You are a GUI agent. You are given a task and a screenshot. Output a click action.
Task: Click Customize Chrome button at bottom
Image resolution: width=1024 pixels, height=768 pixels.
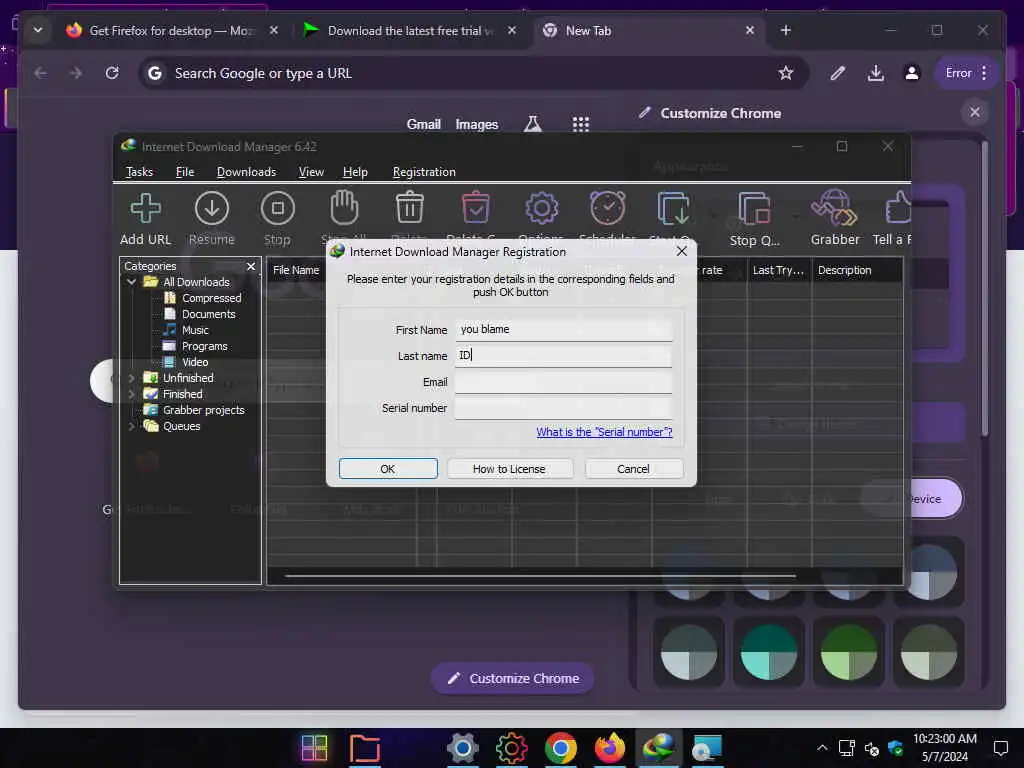513,679
